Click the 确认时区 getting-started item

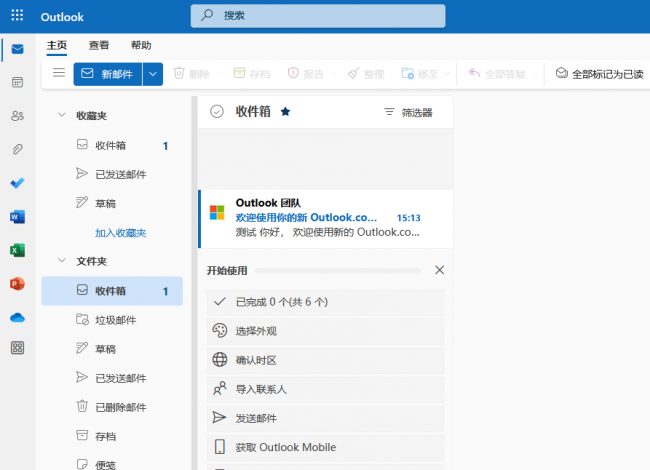[x=325, y=360]
